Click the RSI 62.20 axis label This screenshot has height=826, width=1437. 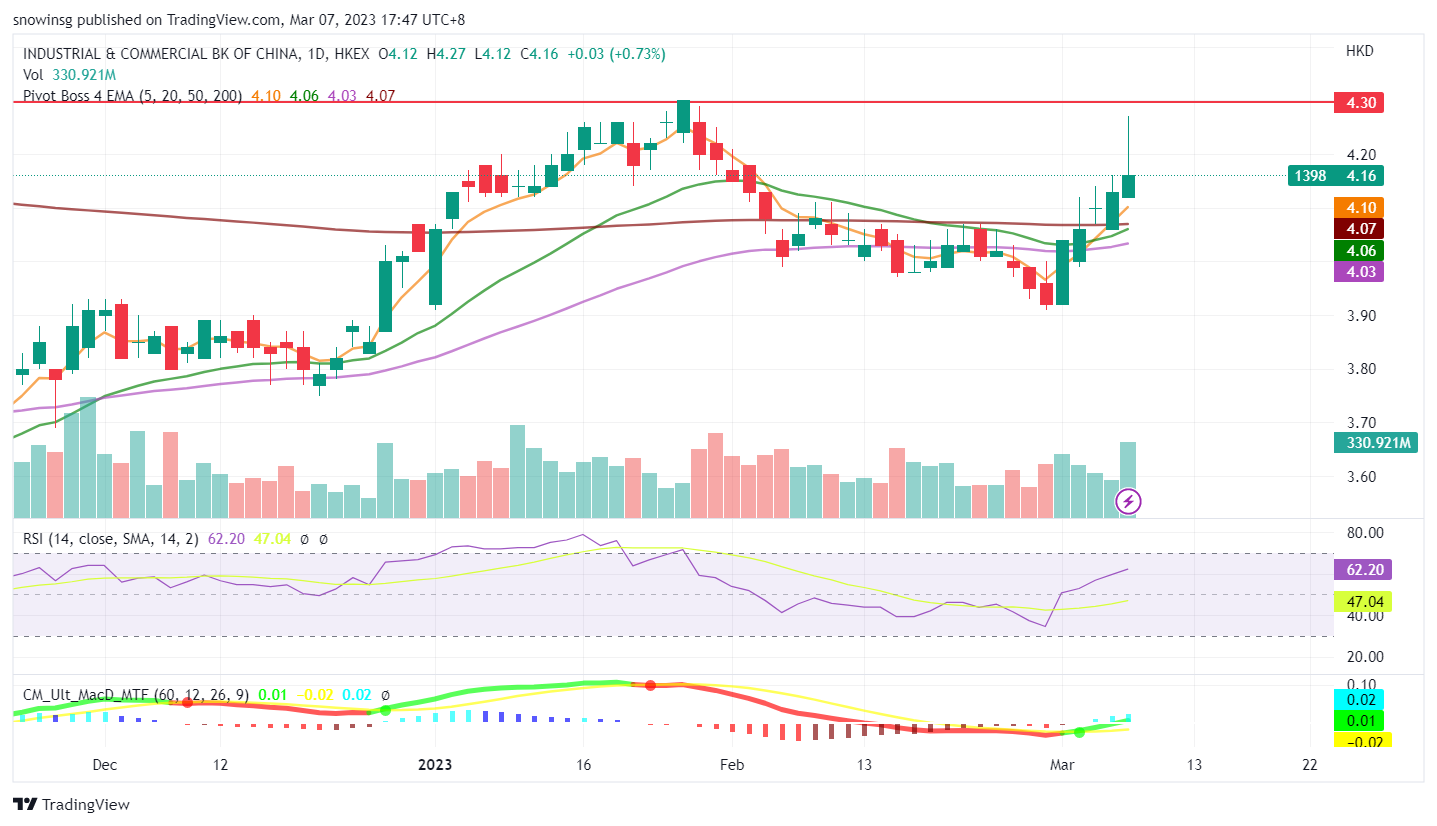(x=1365, y=570)
